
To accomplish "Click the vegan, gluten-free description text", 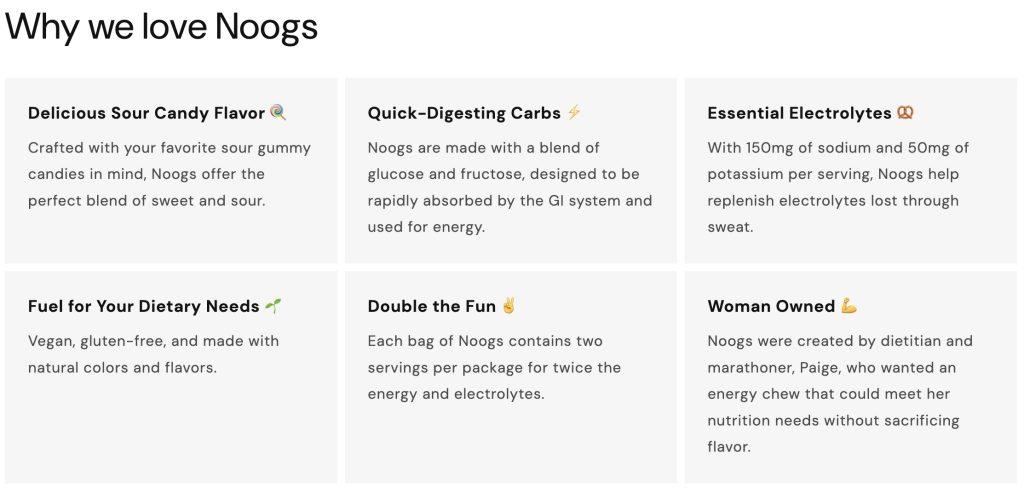I will [x=153, y=354].
